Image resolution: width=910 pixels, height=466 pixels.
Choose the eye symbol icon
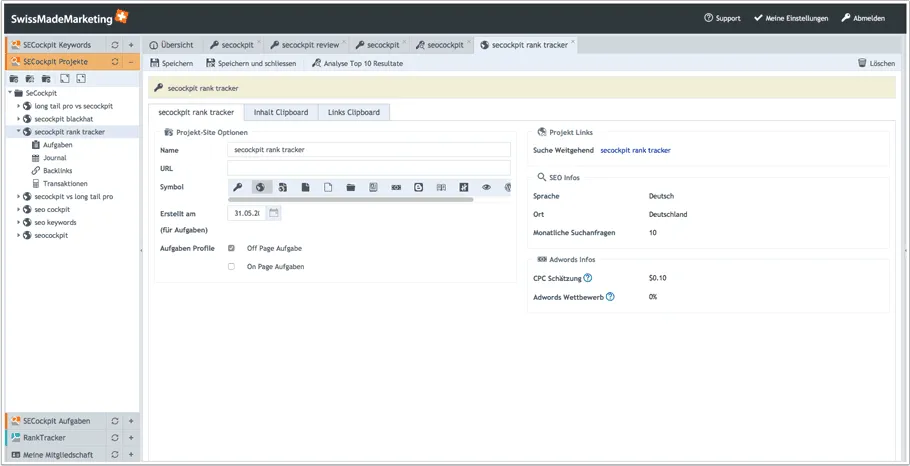click(x=487, y=187)
